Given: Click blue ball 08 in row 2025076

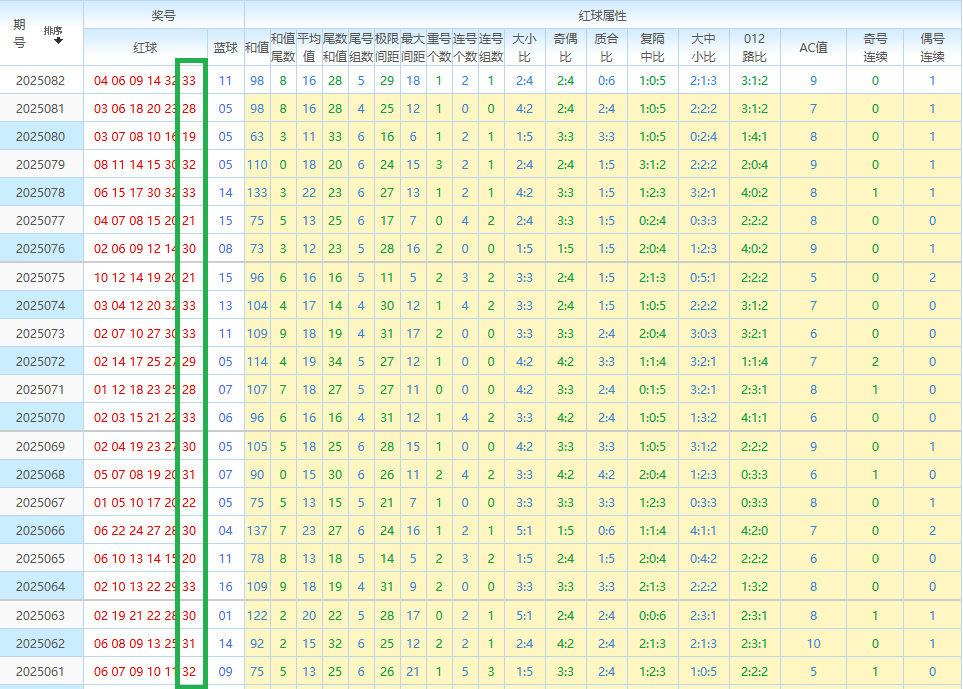Looking at the screenshot, I should [225, 249].
